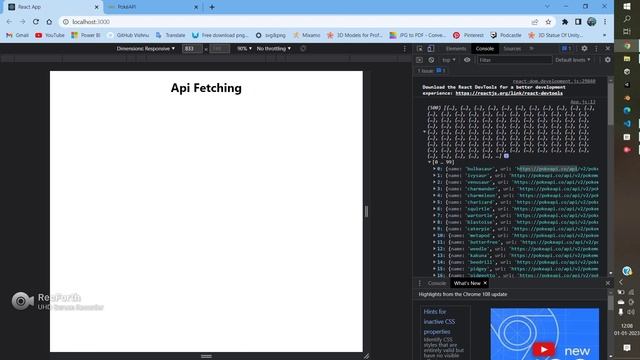Follow the reactjs.org react-devtools link
The width and height of the screenshot is (640, 360).
(x=509, y=93)
